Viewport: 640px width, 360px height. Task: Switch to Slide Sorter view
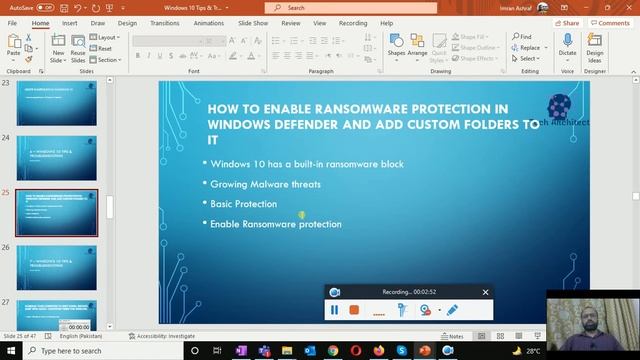coord(500,336)
